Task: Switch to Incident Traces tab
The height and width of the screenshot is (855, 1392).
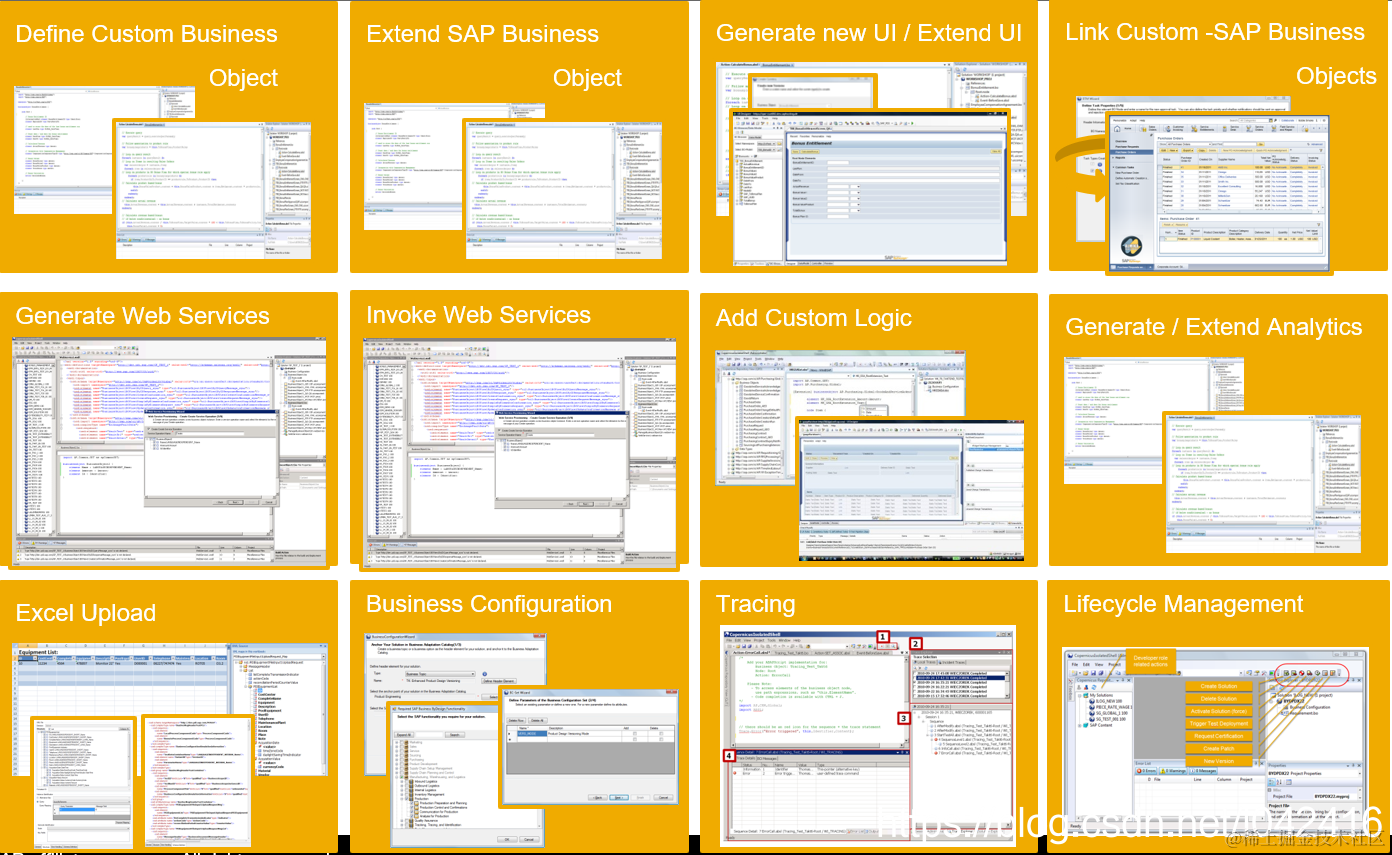Action: pos(952,662)
